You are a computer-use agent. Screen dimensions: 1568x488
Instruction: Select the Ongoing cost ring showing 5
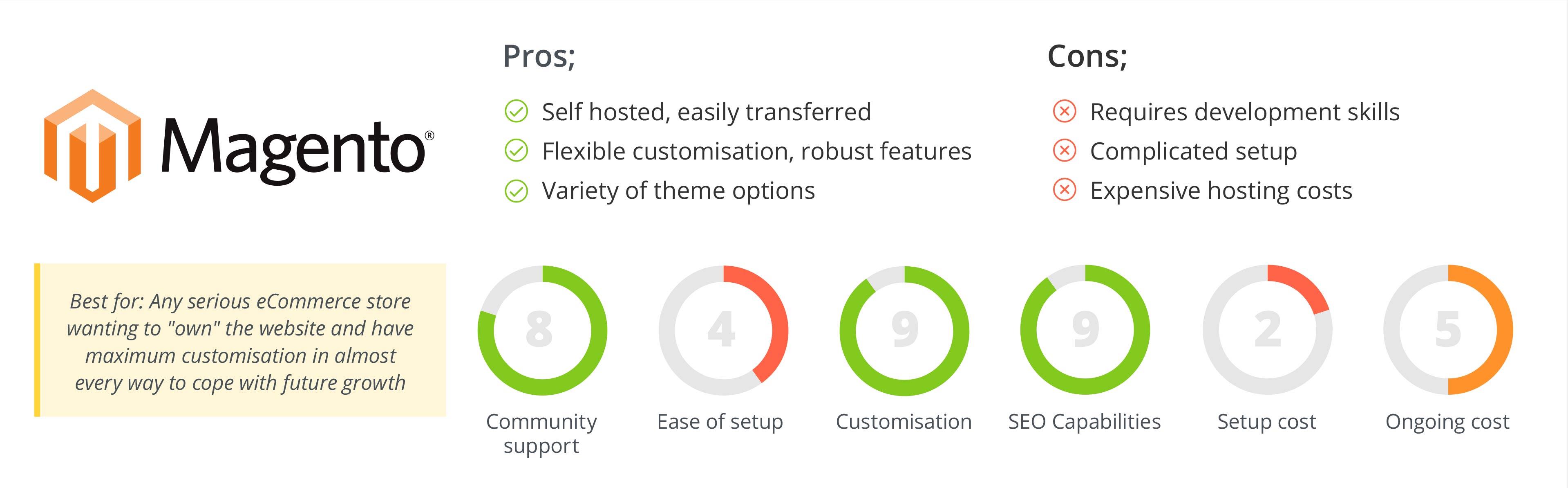pyautogui.click(x=1448, y=330)
